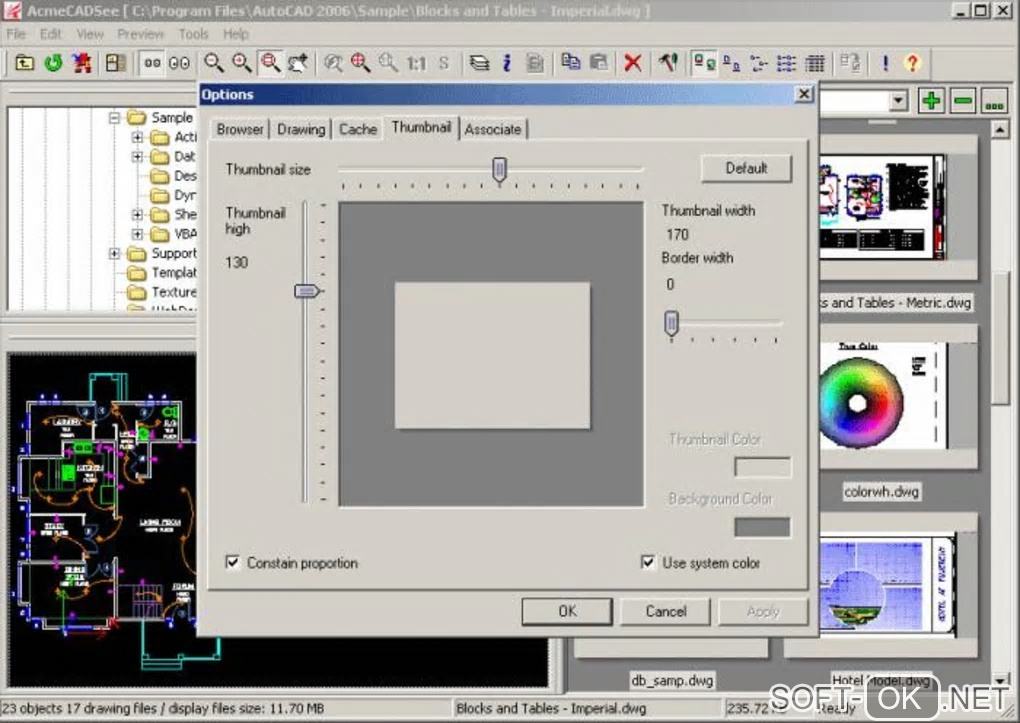Click the 1:1 actual size icon
This screenshot has height=723, width=1020.
(416, 63)
